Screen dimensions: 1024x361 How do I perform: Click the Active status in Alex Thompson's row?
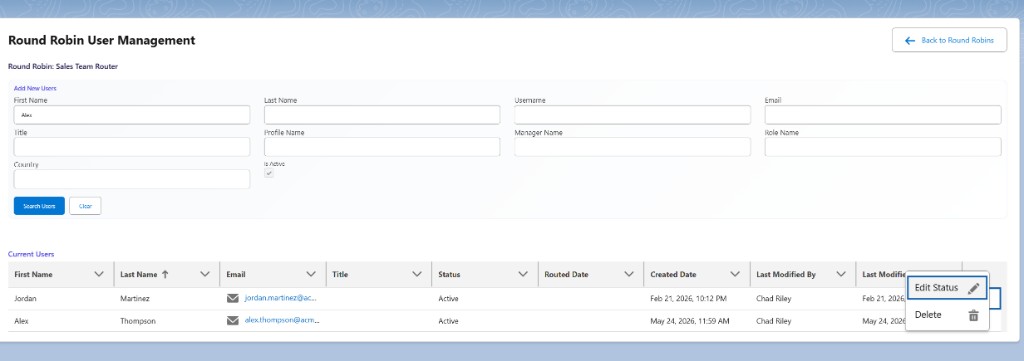[x=448, y=321]
